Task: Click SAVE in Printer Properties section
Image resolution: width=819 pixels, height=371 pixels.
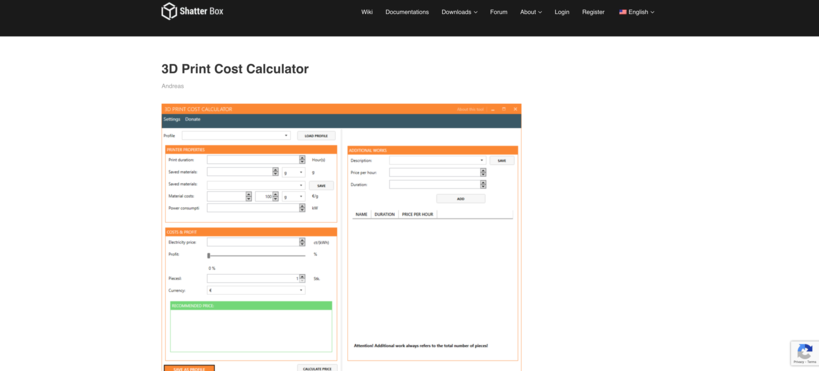Action: point(321,185)
